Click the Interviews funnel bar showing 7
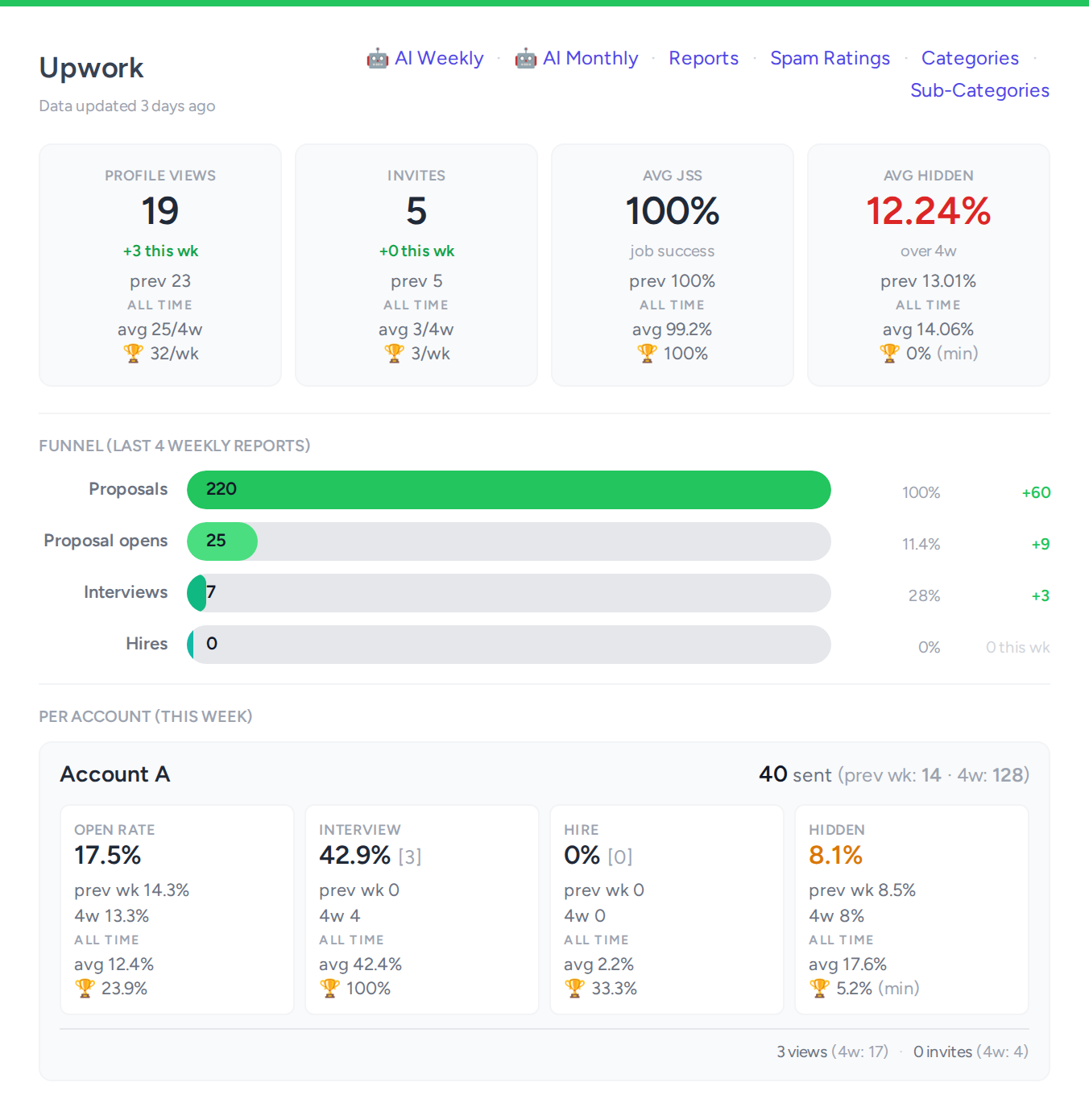The image size is (1089, 1120). 197,593
